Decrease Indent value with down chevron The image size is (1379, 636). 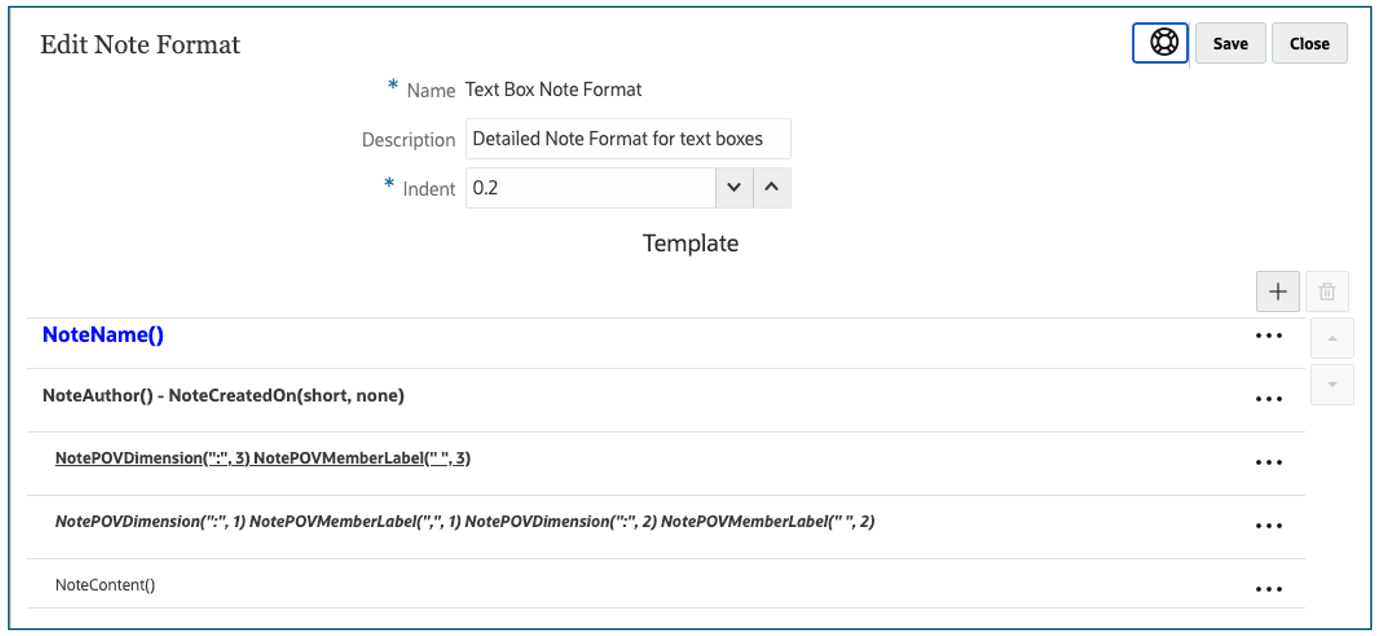click(734, 188)
